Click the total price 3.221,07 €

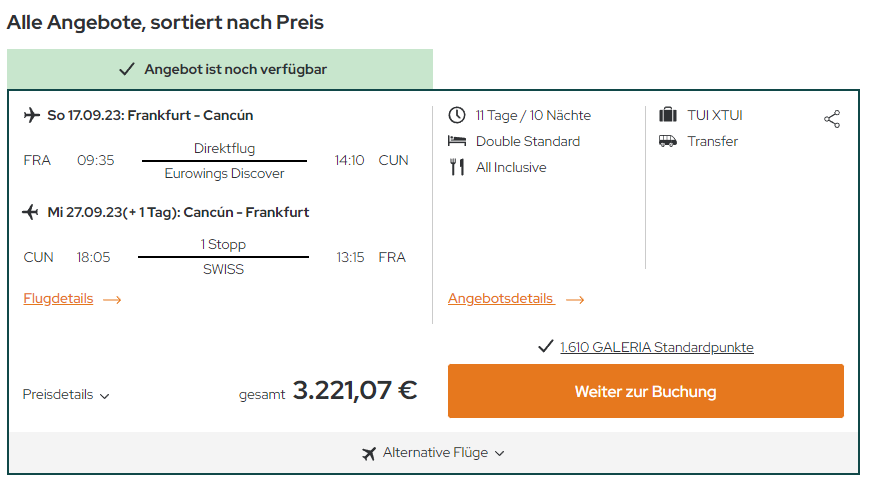point(355,391)
